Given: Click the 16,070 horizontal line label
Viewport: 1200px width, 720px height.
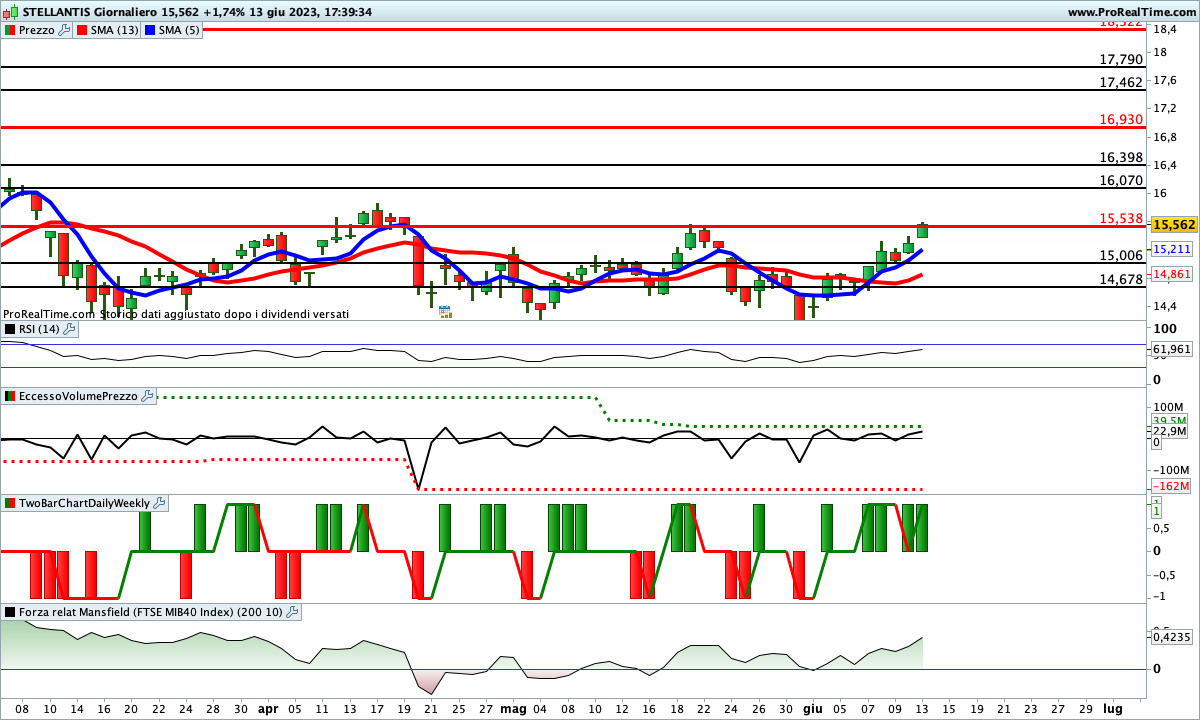Looking at the screenshot, I should [x=1120, y=180].
